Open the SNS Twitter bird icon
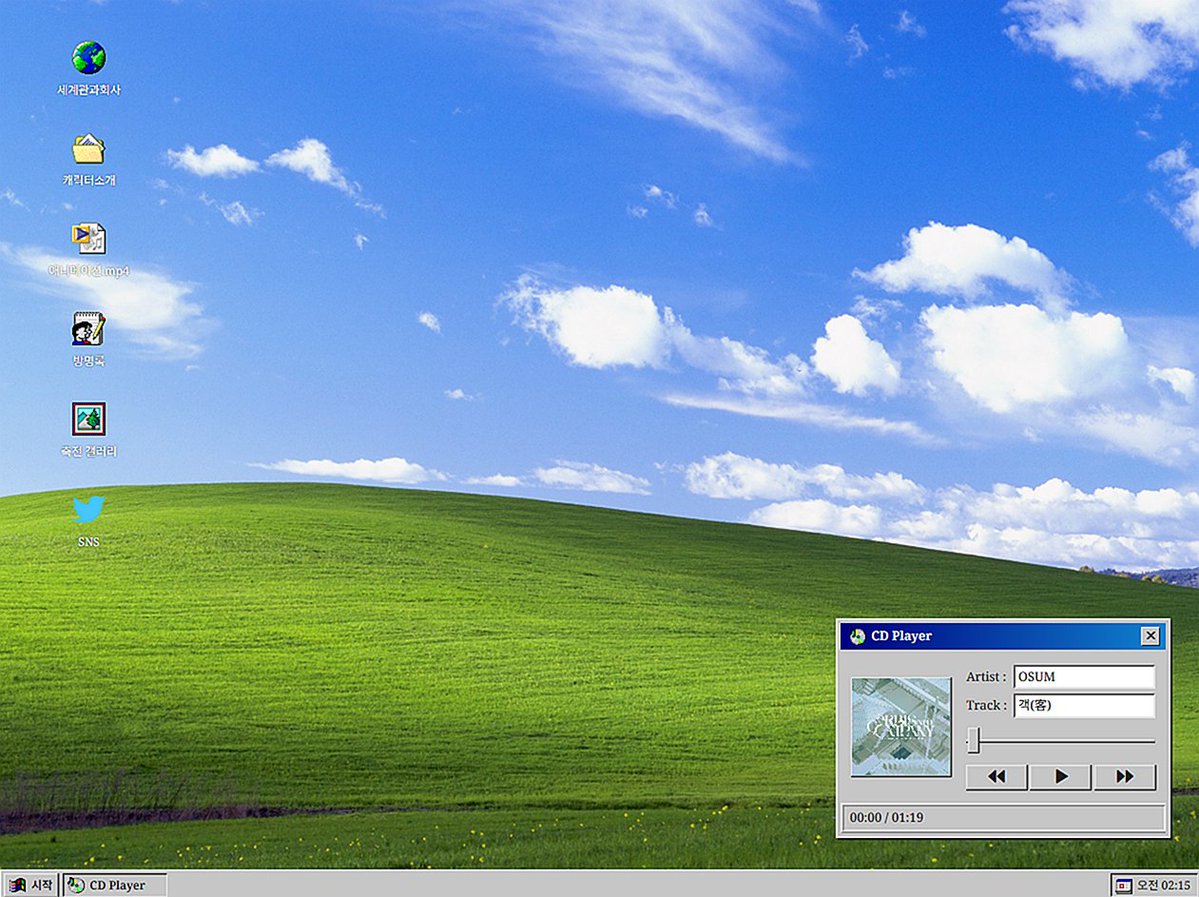Screen dimensions: 1199x897 pos(89,509)
